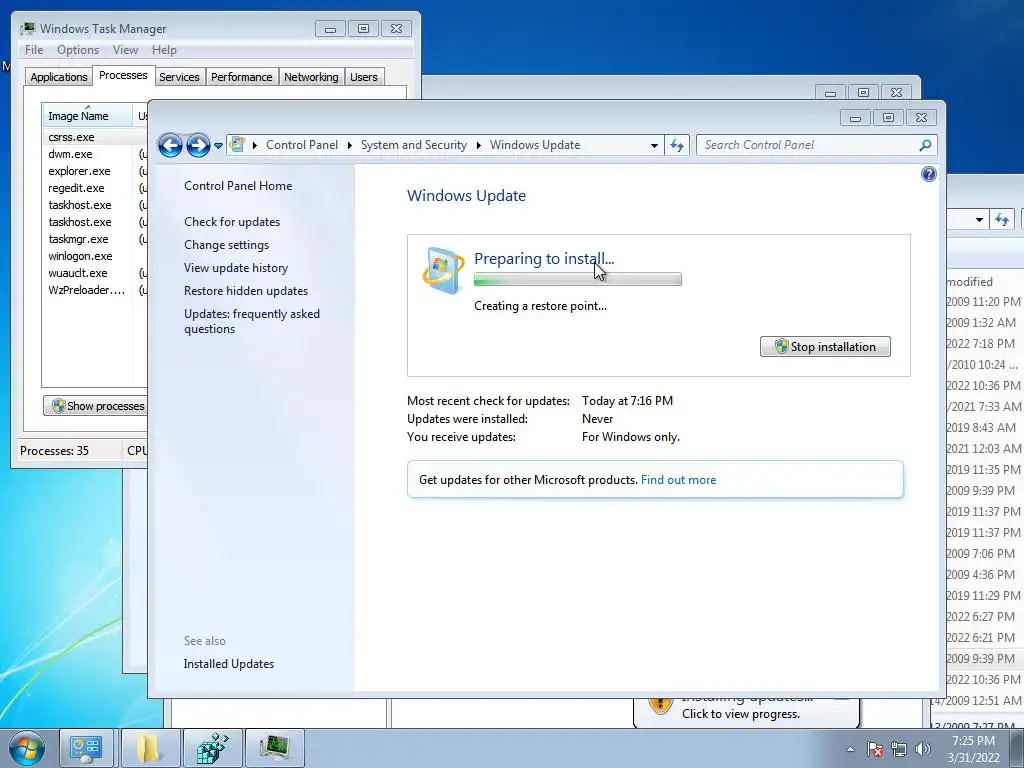This screenshot has height=768, width=1024.
Task: Open the clock showing 7:25 PM
Action: coord(973,749)
